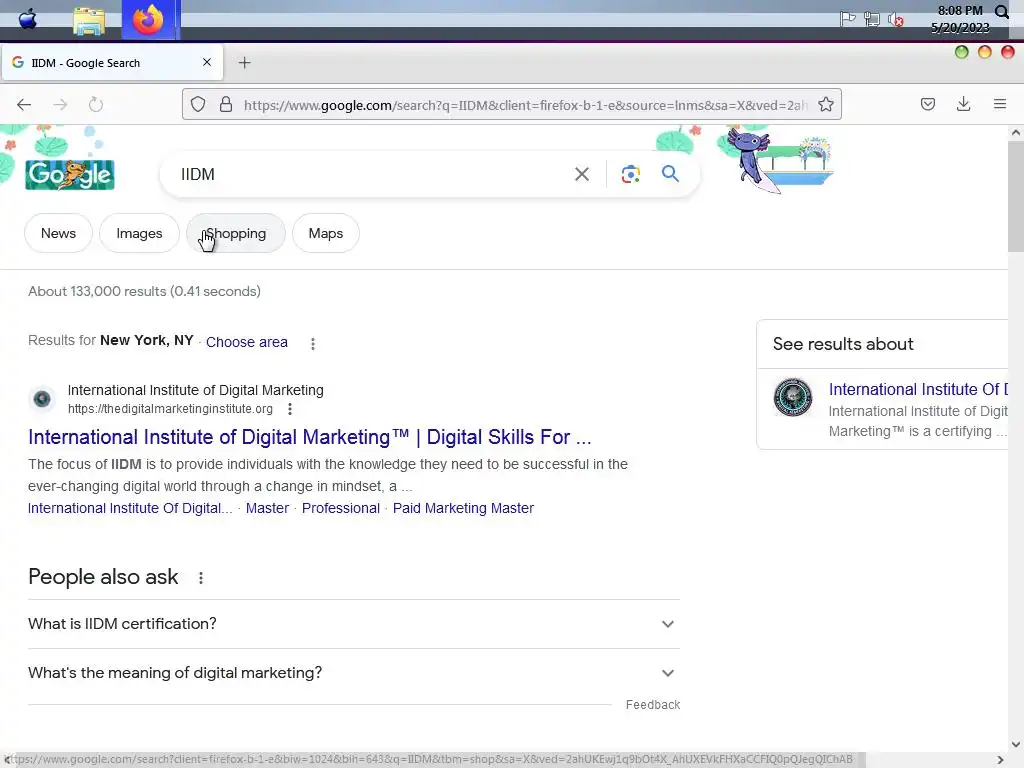This screenshot has height=768, width=1024.
Task: Expand What's the meaning of digital marketing
Action: point(354,673)
